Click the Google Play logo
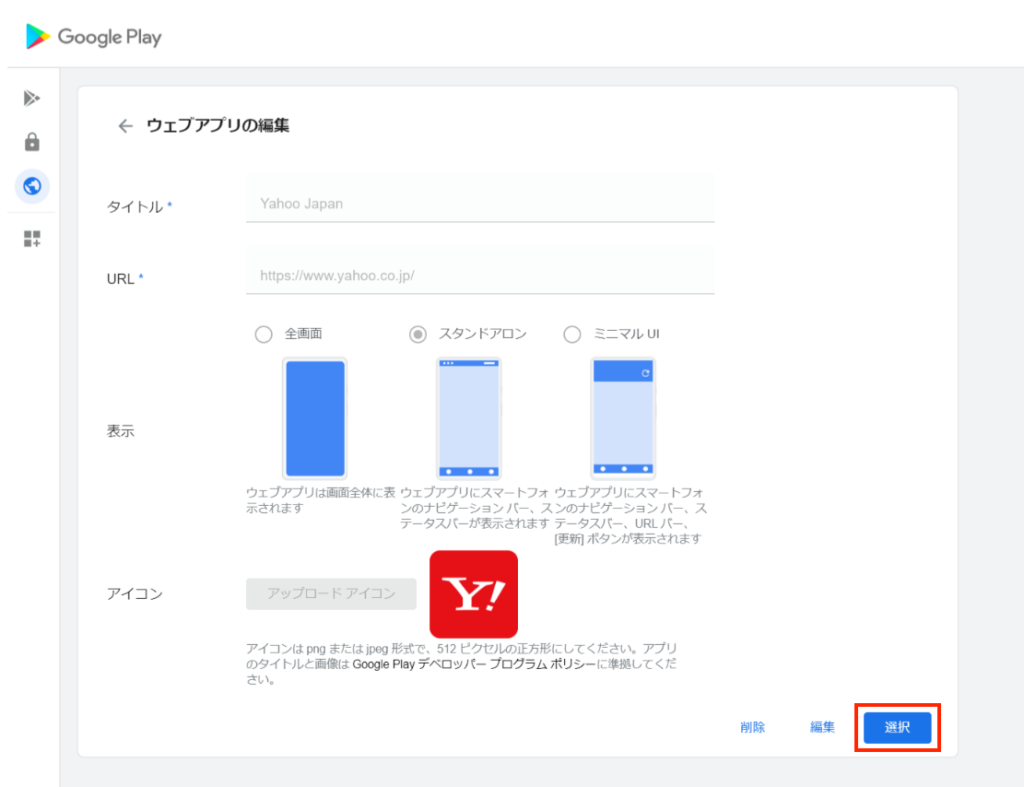This screenshot has width=1024, height=787. [x=93, y=37]
